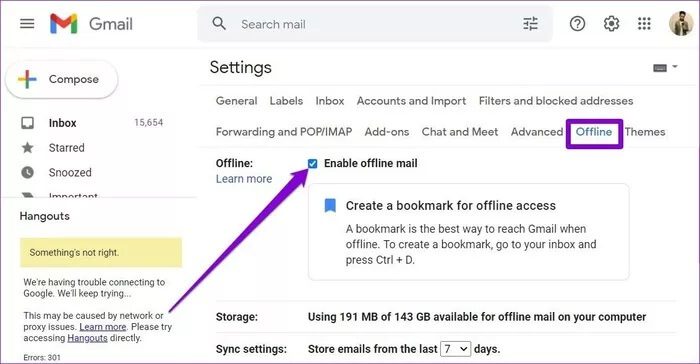The width and height of the screenshot is (700, 364).
Task: Click Learn more in Hangouts message
Action: (103, 327)
